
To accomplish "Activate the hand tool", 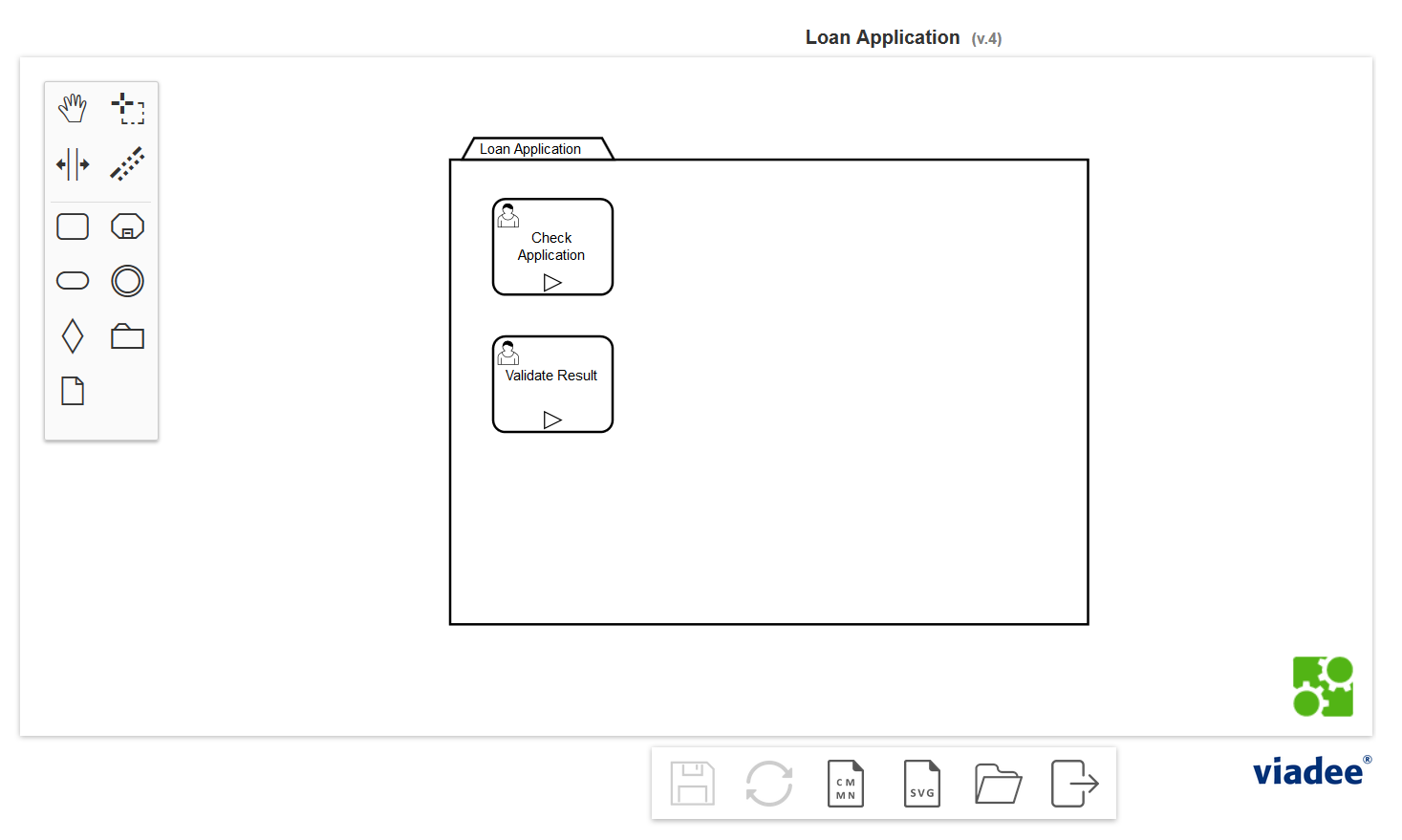I will pos(73,108).
